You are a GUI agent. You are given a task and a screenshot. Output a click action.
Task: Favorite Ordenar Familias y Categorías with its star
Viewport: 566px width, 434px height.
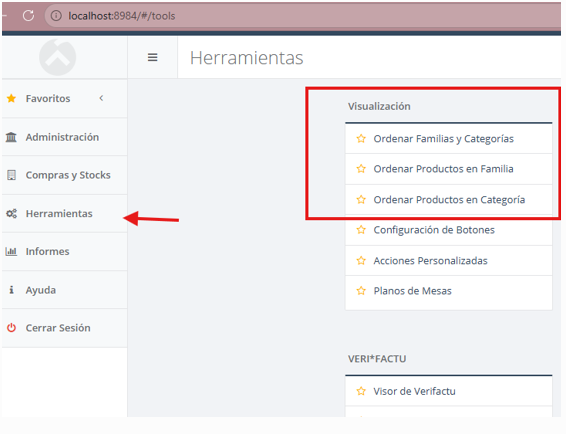[x=361, y=139]
